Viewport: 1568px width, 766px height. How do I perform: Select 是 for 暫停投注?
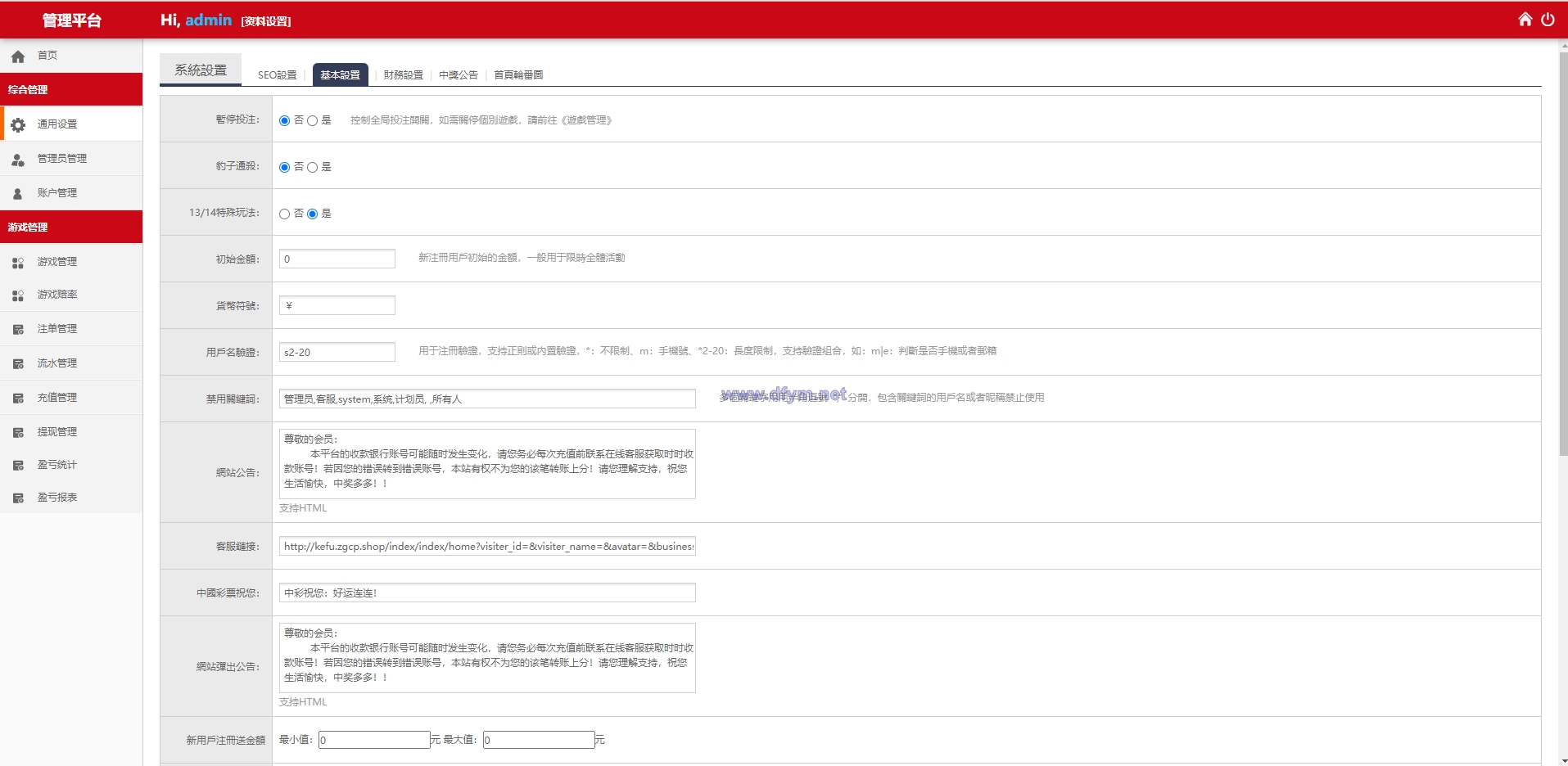312,120
